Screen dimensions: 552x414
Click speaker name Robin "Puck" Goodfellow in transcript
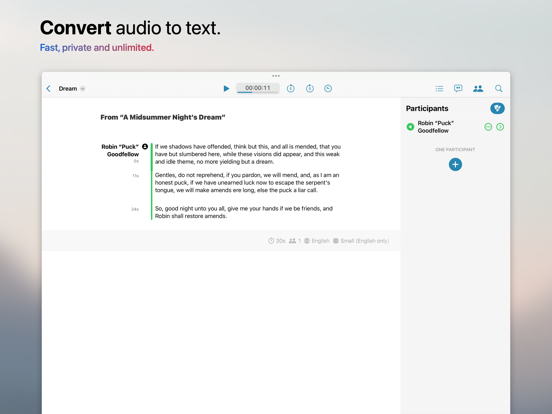120,150
